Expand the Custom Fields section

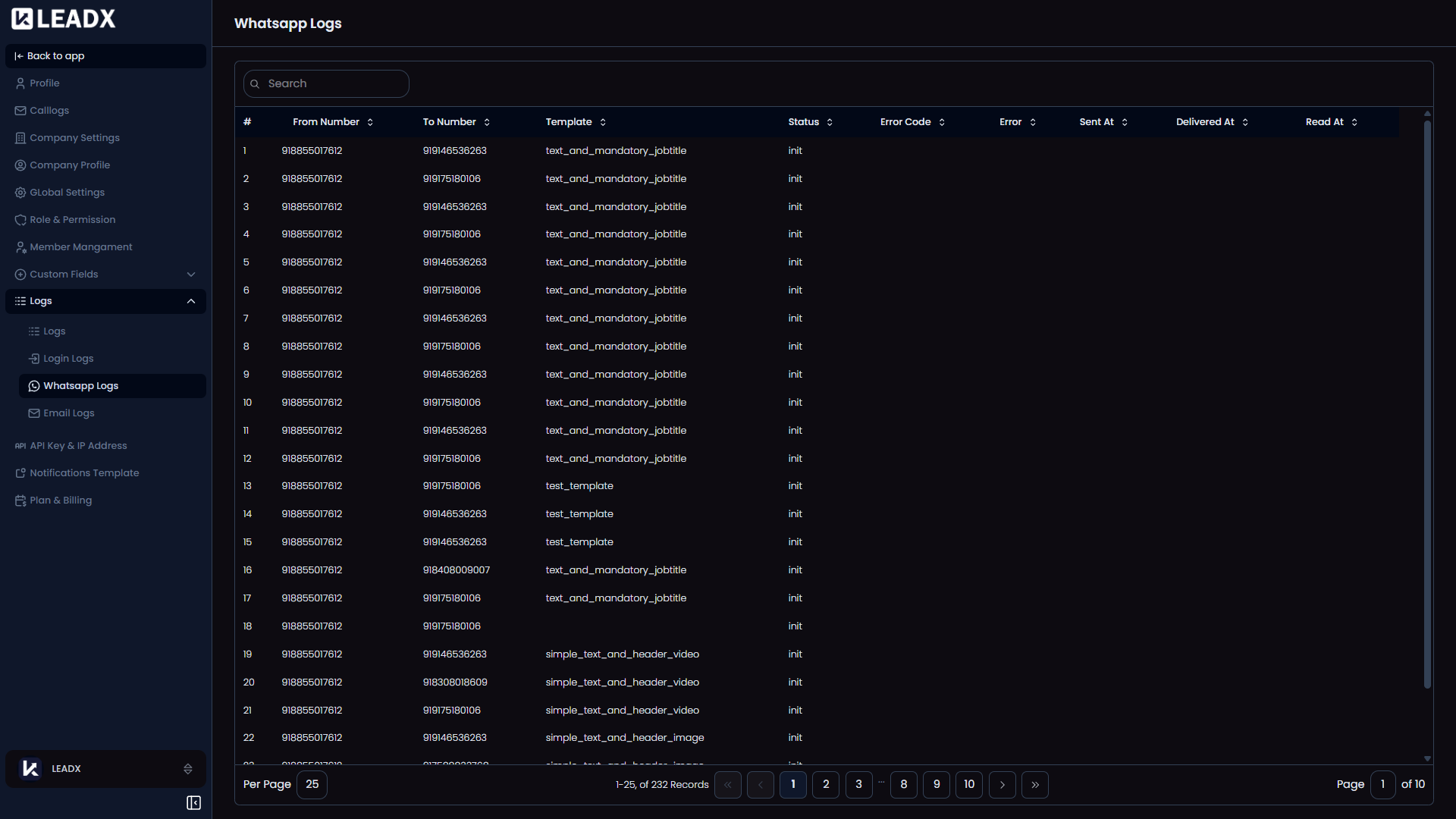tap(191, 274)
